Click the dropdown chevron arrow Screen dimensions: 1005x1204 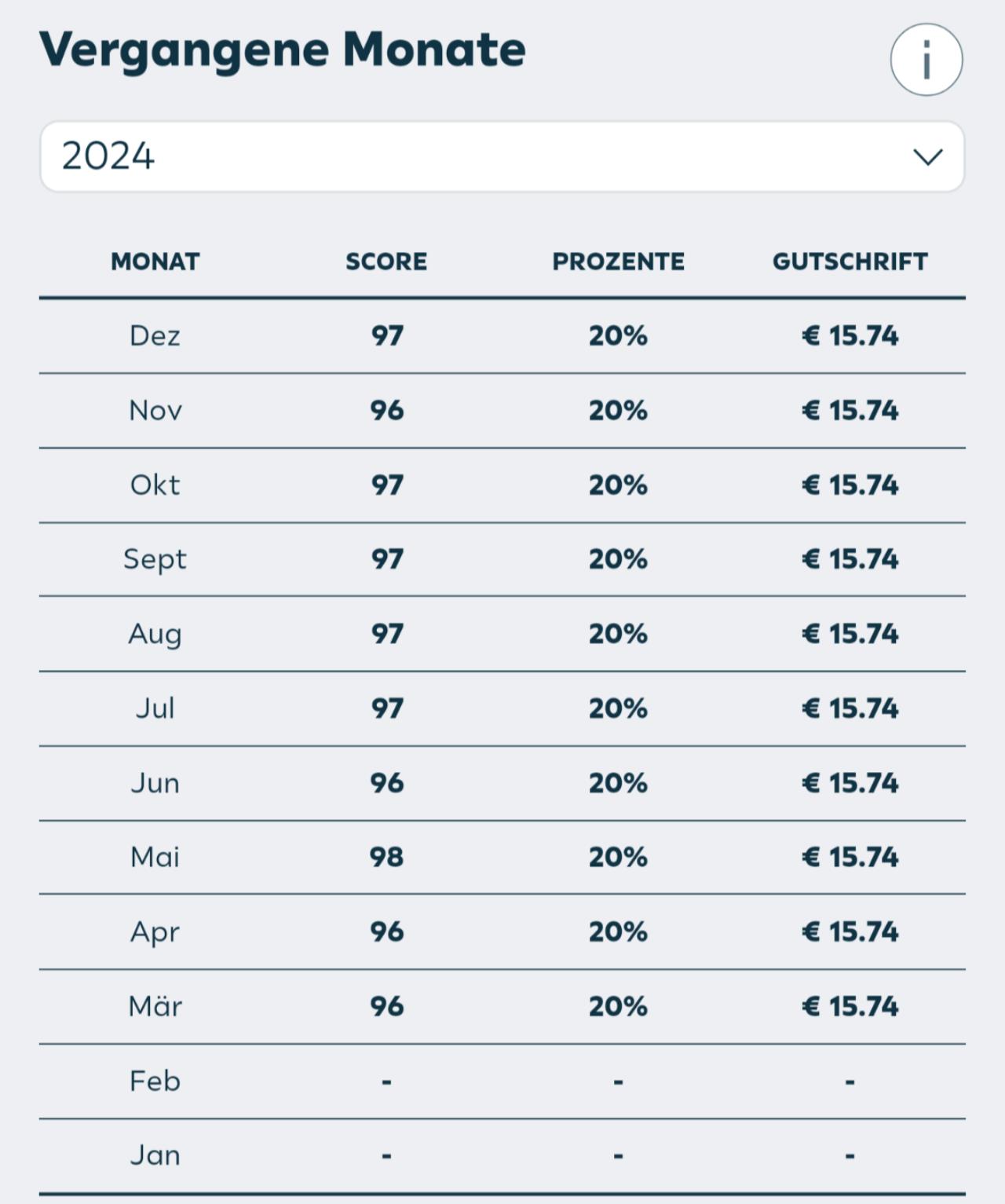(927, 157)
